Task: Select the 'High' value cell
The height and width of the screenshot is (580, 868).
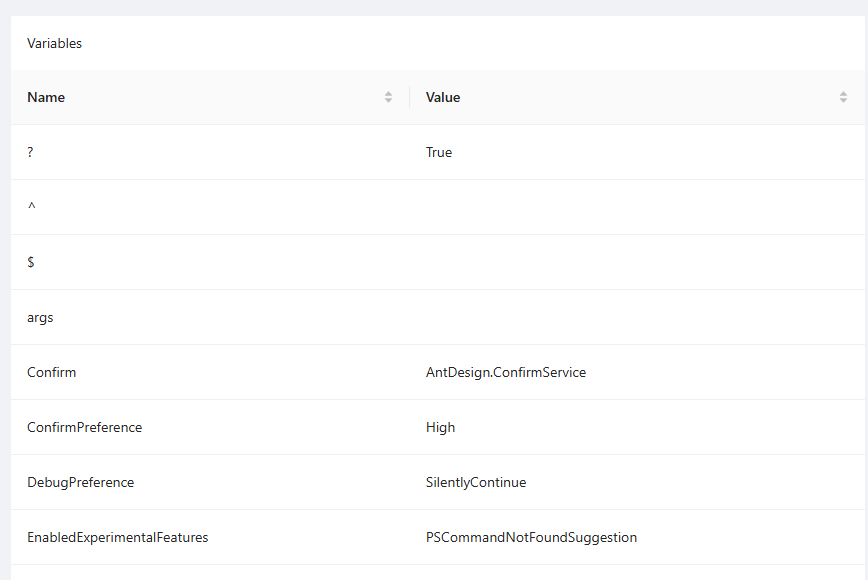Action: [637, 427]
